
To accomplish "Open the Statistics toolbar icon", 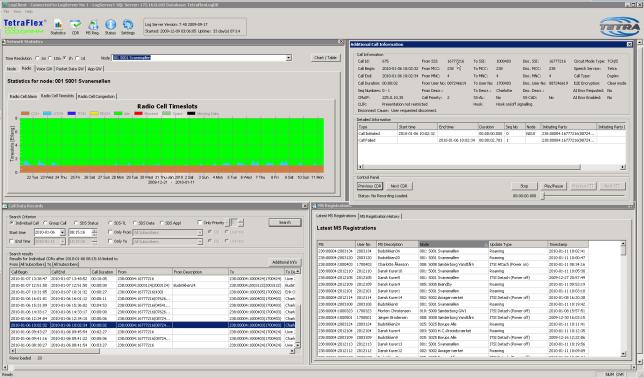I will [x=58, y=26].
